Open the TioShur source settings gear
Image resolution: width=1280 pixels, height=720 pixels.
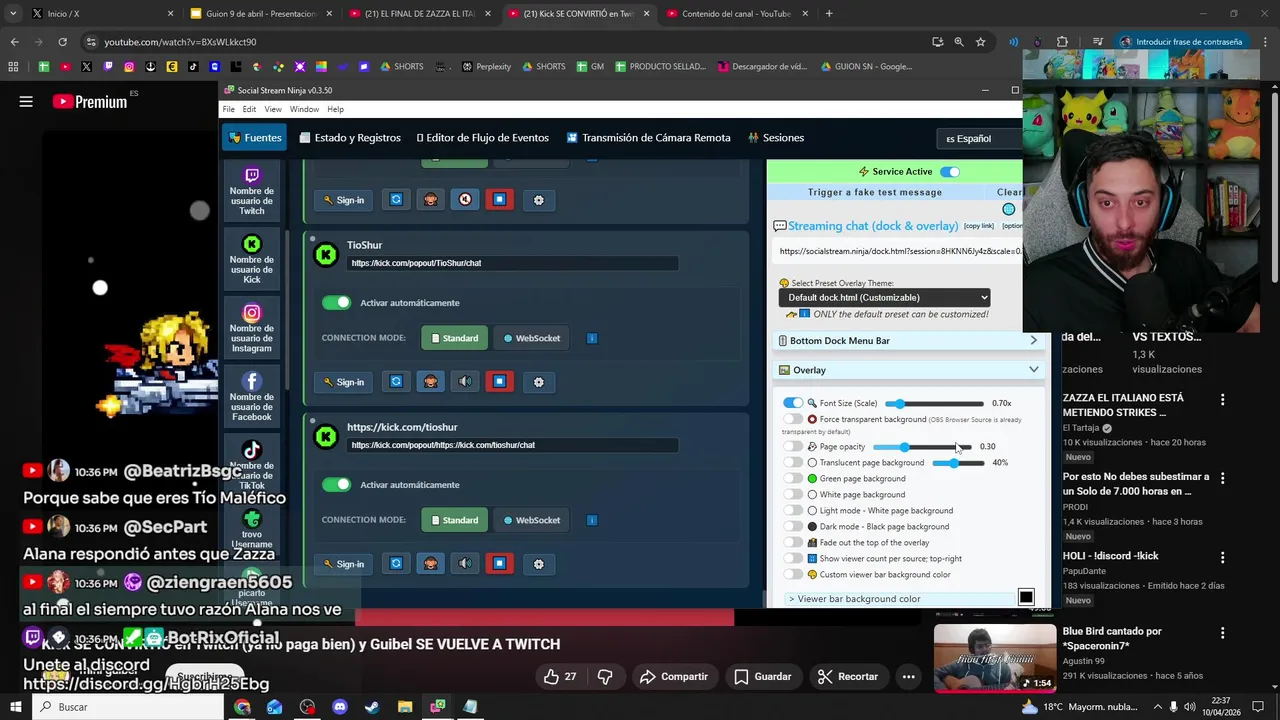(539, 382)
